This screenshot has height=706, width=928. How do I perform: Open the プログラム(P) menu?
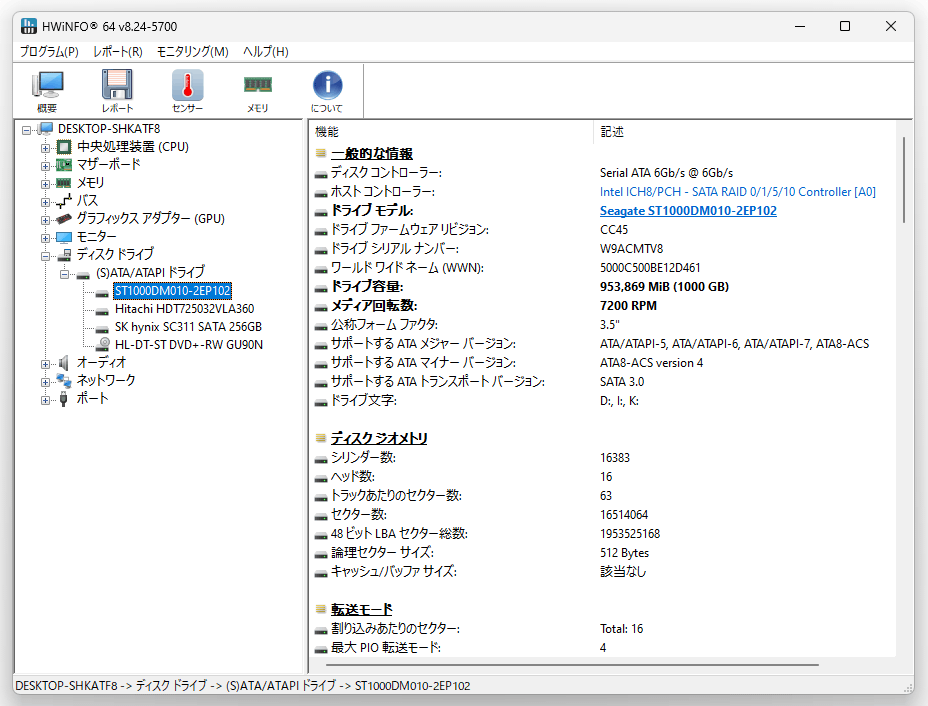[49, 51]
